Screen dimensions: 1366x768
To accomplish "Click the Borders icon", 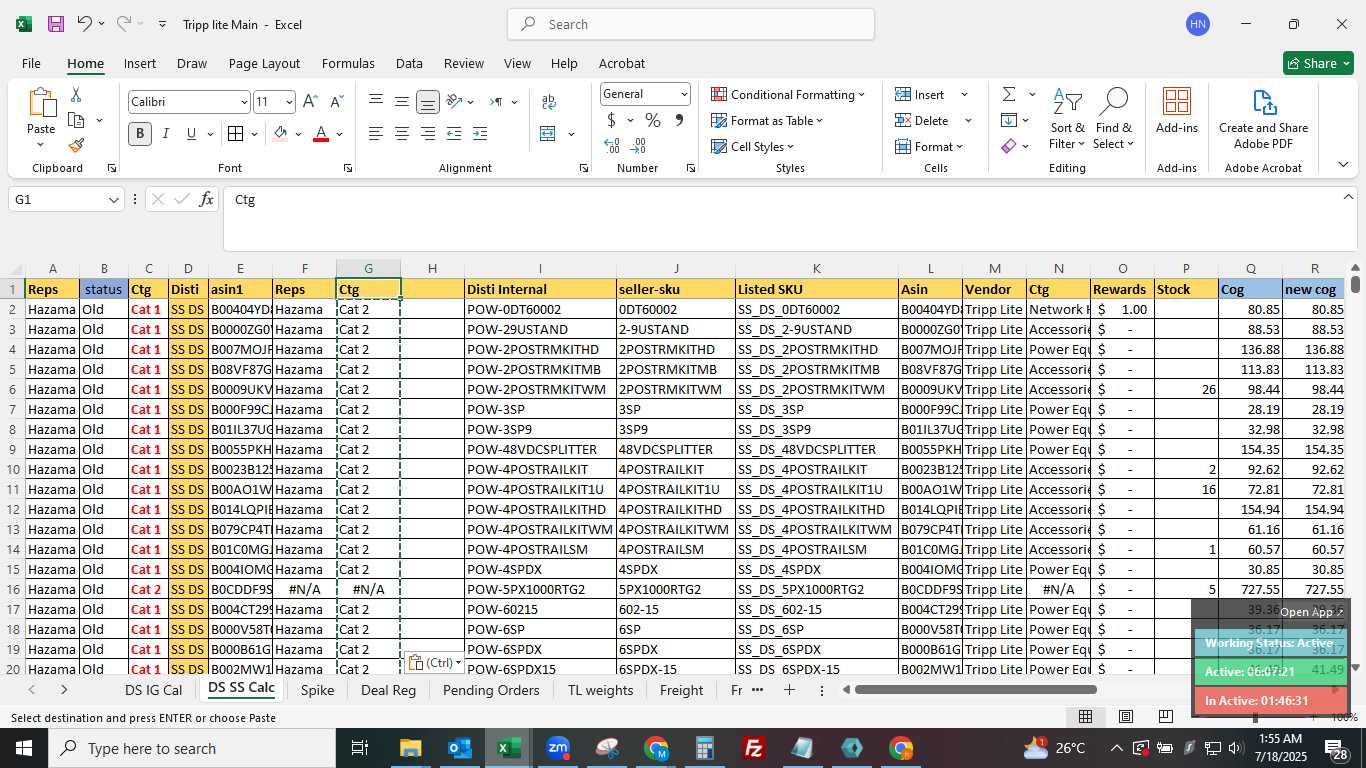I will [235, 134].
